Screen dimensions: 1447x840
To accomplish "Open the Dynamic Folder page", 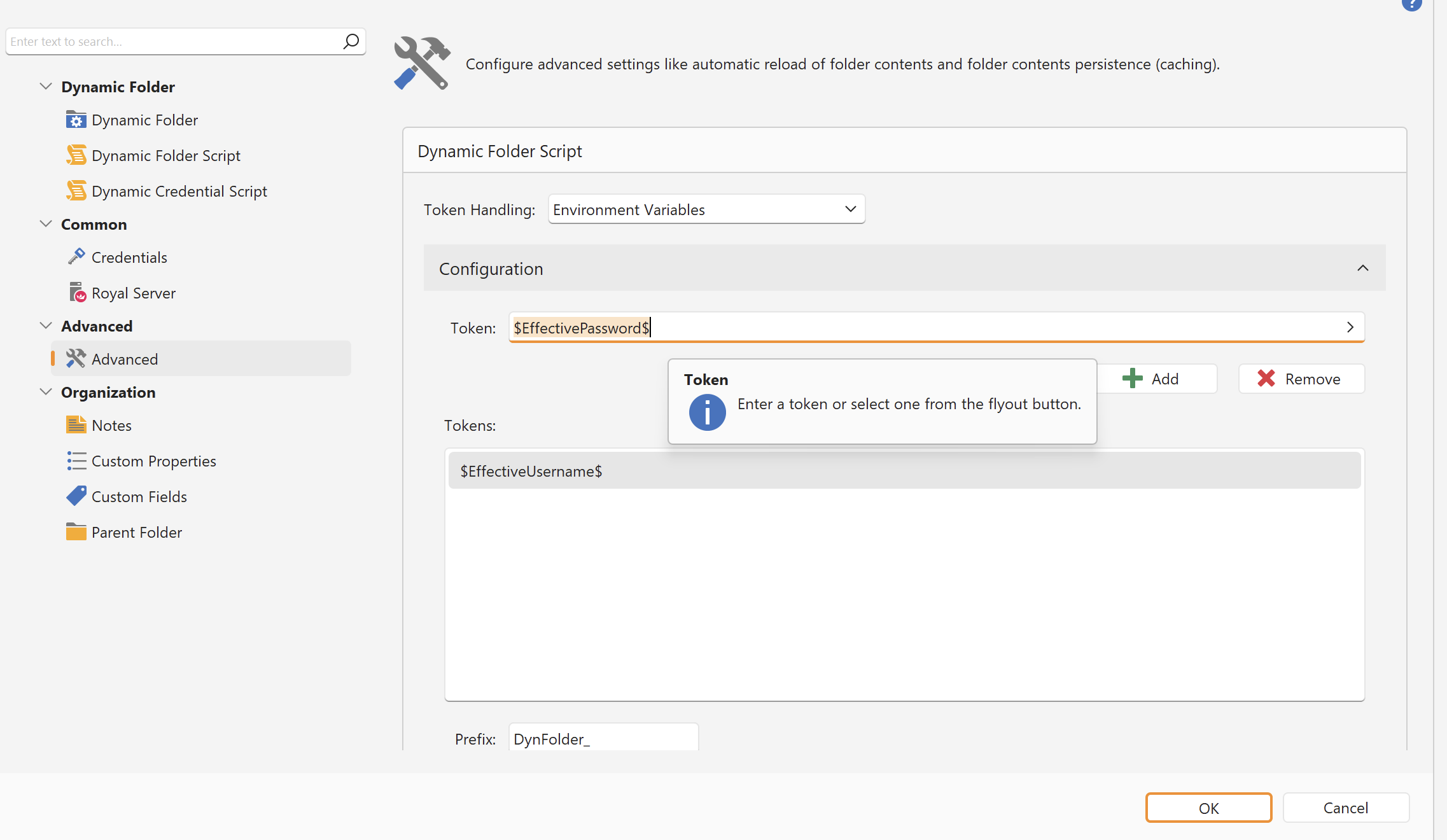I will pos(144,120).
